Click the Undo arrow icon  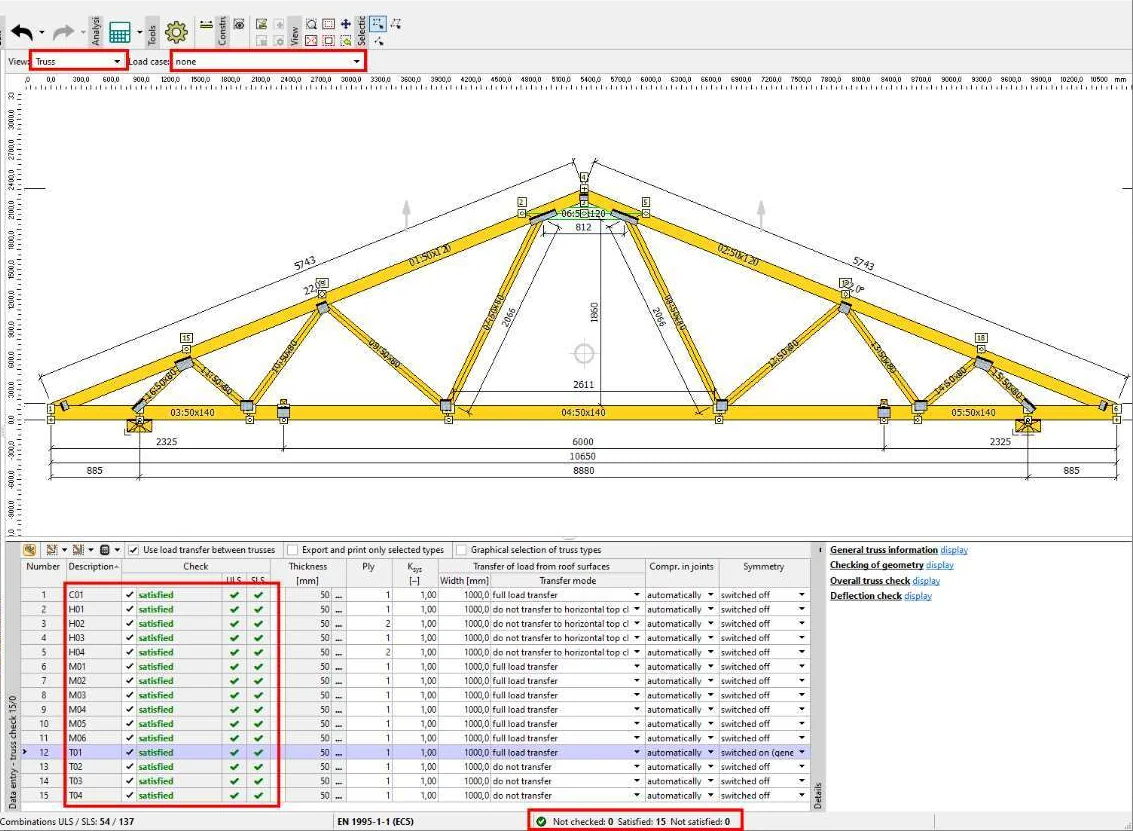click(x=22, y=32)
